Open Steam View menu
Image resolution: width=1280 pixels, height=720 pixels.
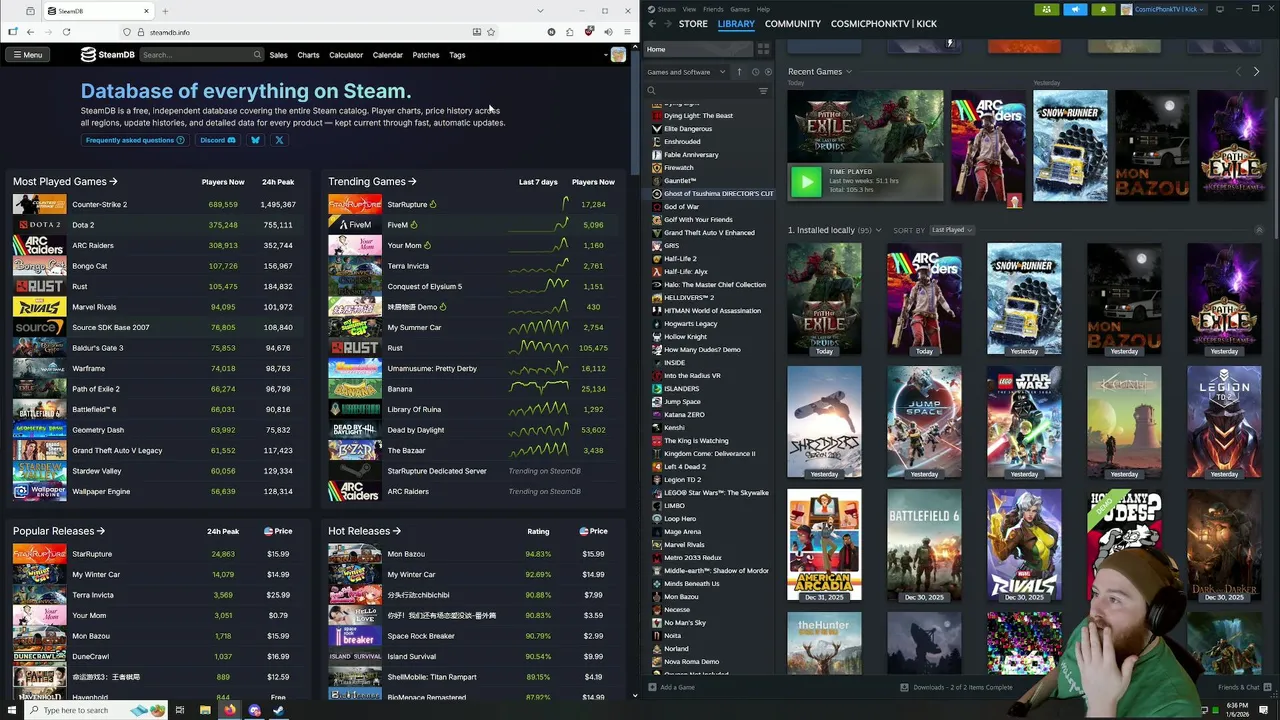tap(689, 9)
